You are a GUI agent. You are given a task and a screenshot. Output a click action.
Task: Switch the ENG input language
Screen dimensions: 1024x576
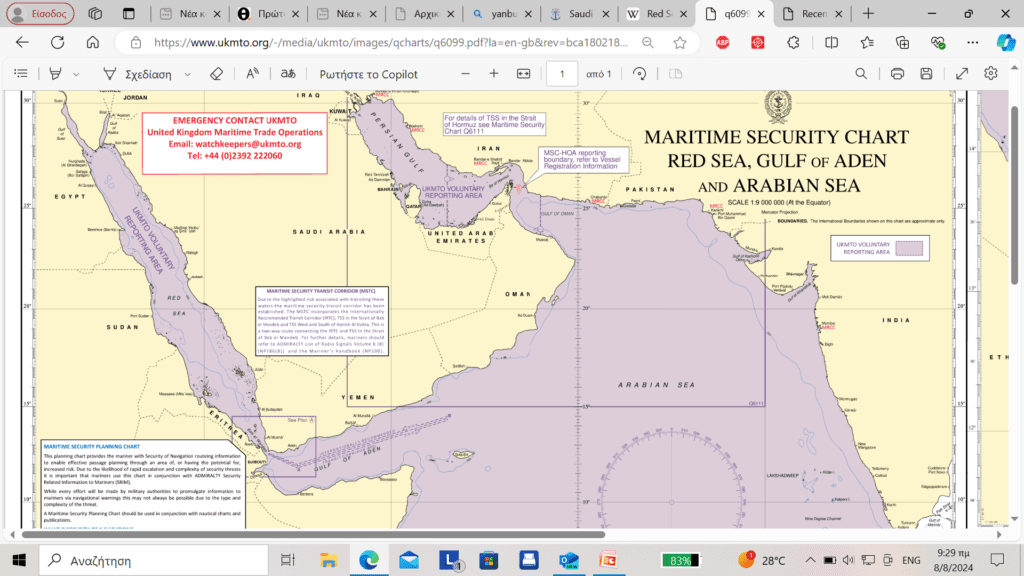pos(911,560)
